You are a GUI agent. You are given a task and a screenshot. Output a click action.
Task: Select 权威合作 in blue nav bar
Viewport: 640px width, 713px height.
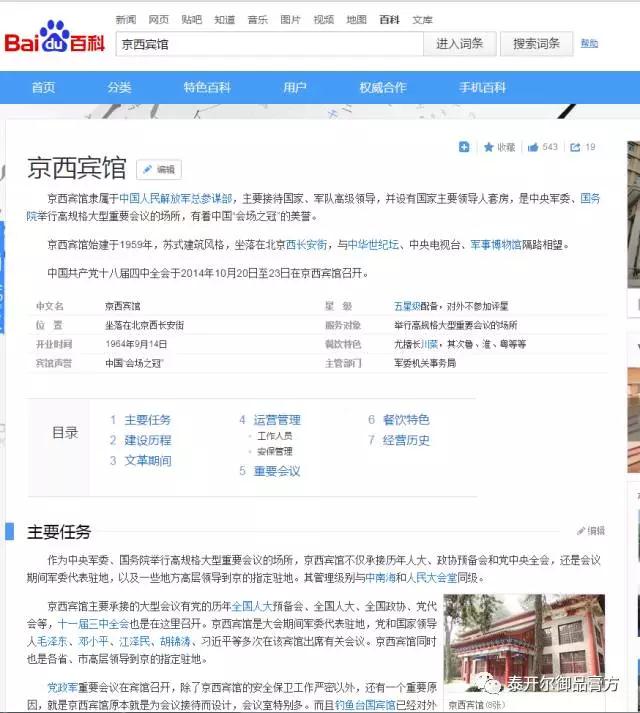tap(383, 87)
